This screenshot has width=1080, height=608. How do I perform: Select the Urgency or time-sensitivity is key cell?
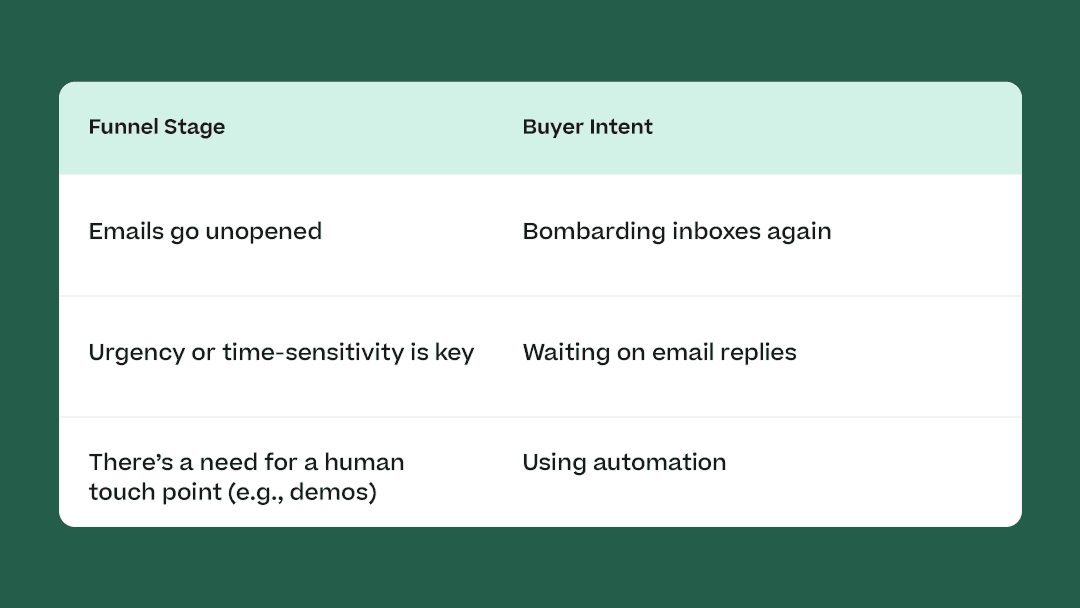click(x=282, y=353)
